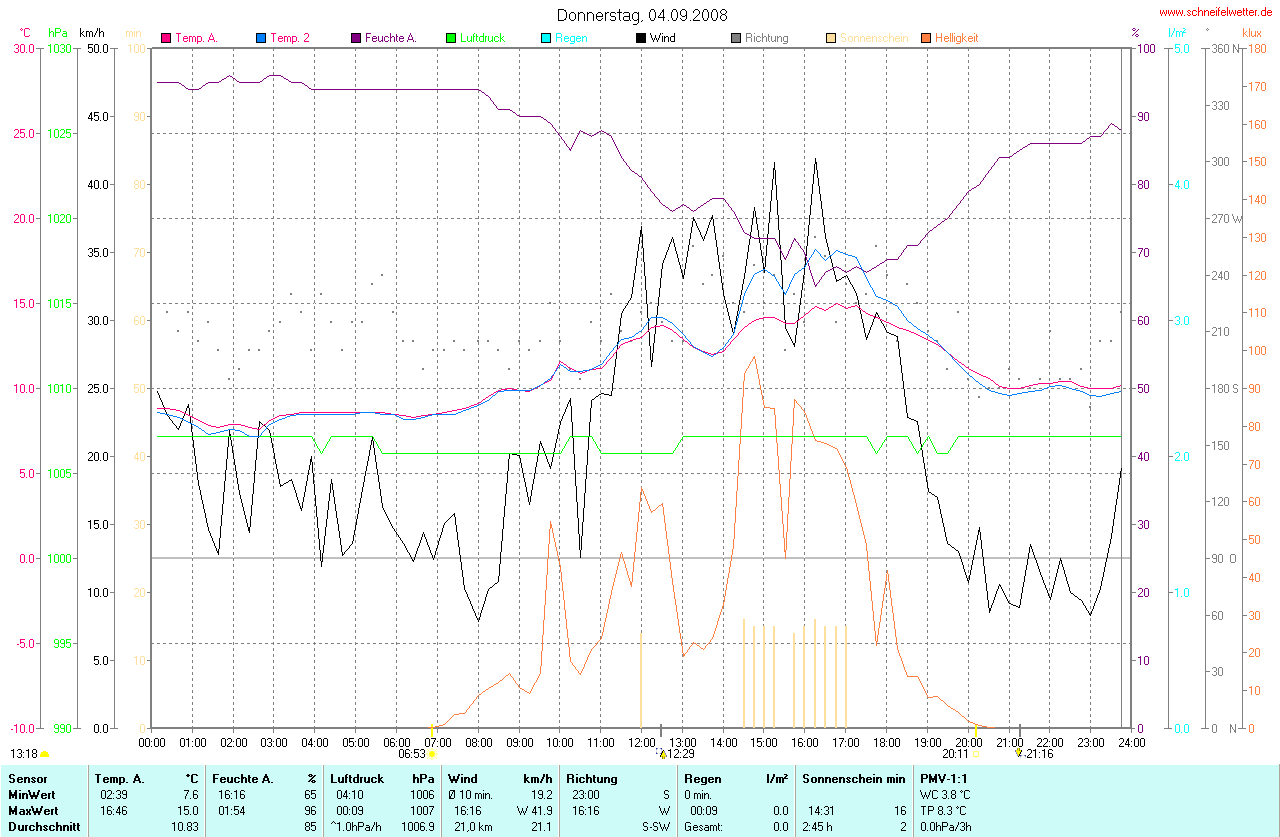Click the klux axis unit label
Image resolution: width=1280 pixels, height=837 pixels.
1252,33
